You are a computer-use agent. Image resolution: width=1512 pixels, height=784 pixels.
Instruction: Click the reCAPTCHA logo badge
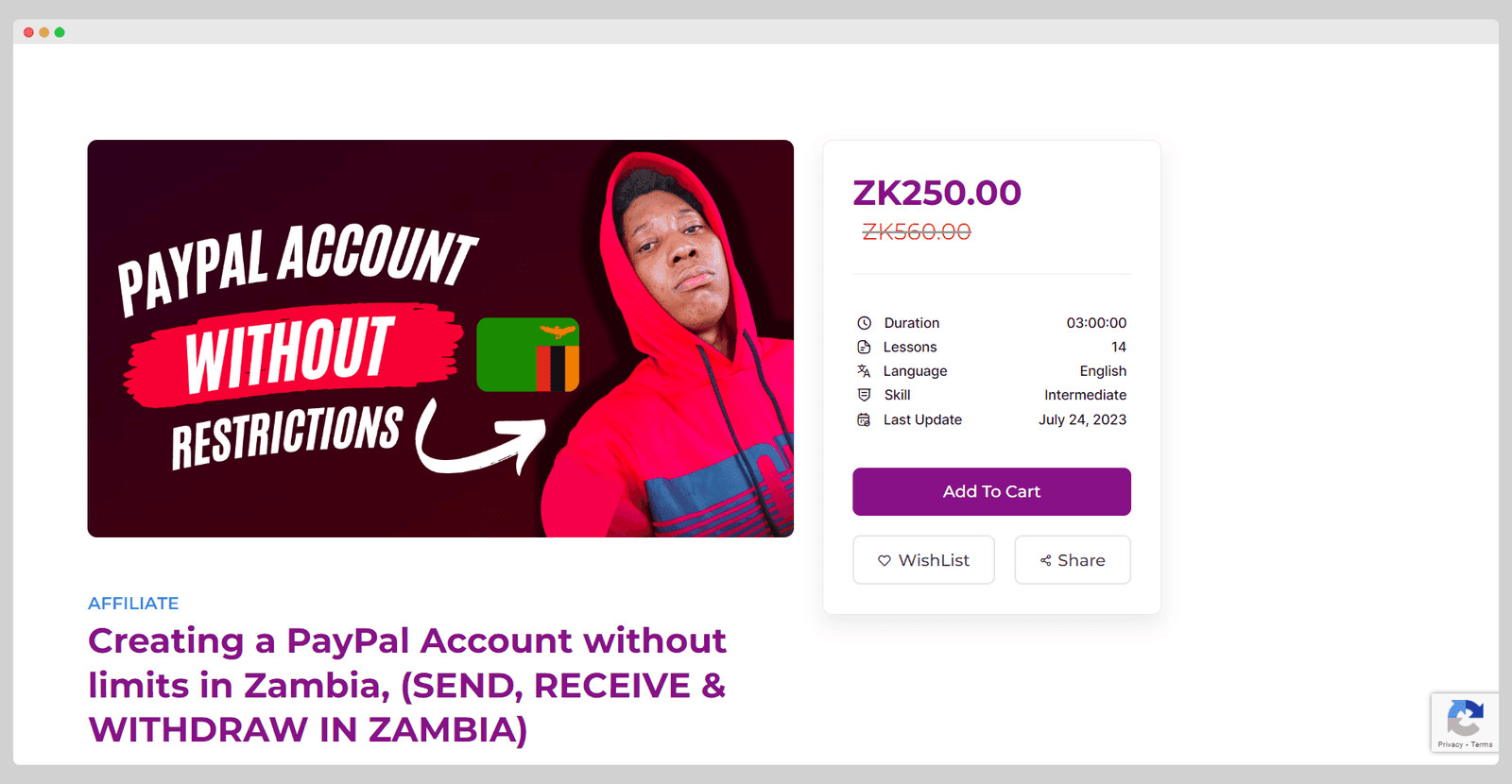[x=1465, y=719]
